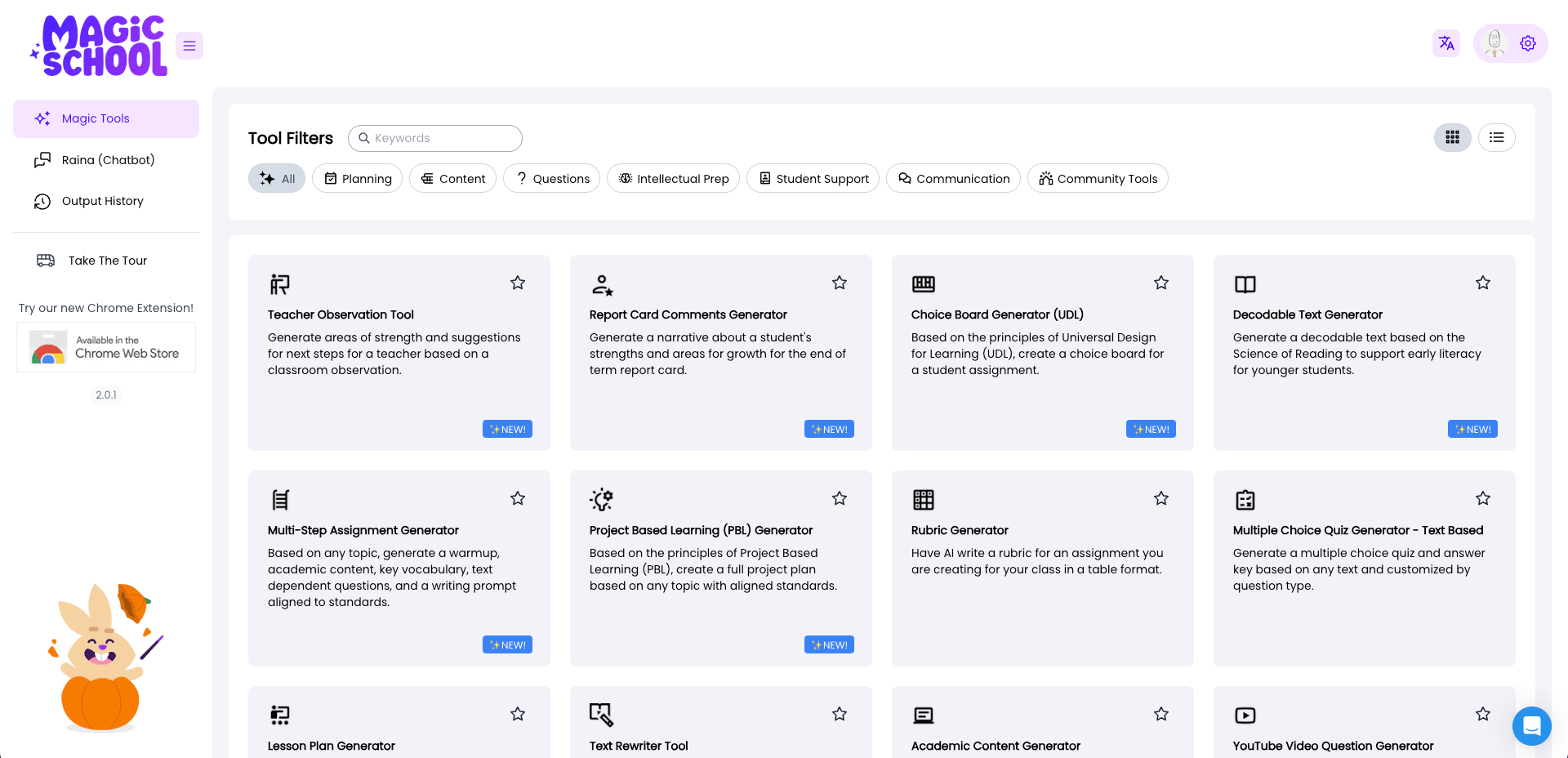Switch to grid view layout
This screenshot has width=1568, height=758.
(1452, 137)
